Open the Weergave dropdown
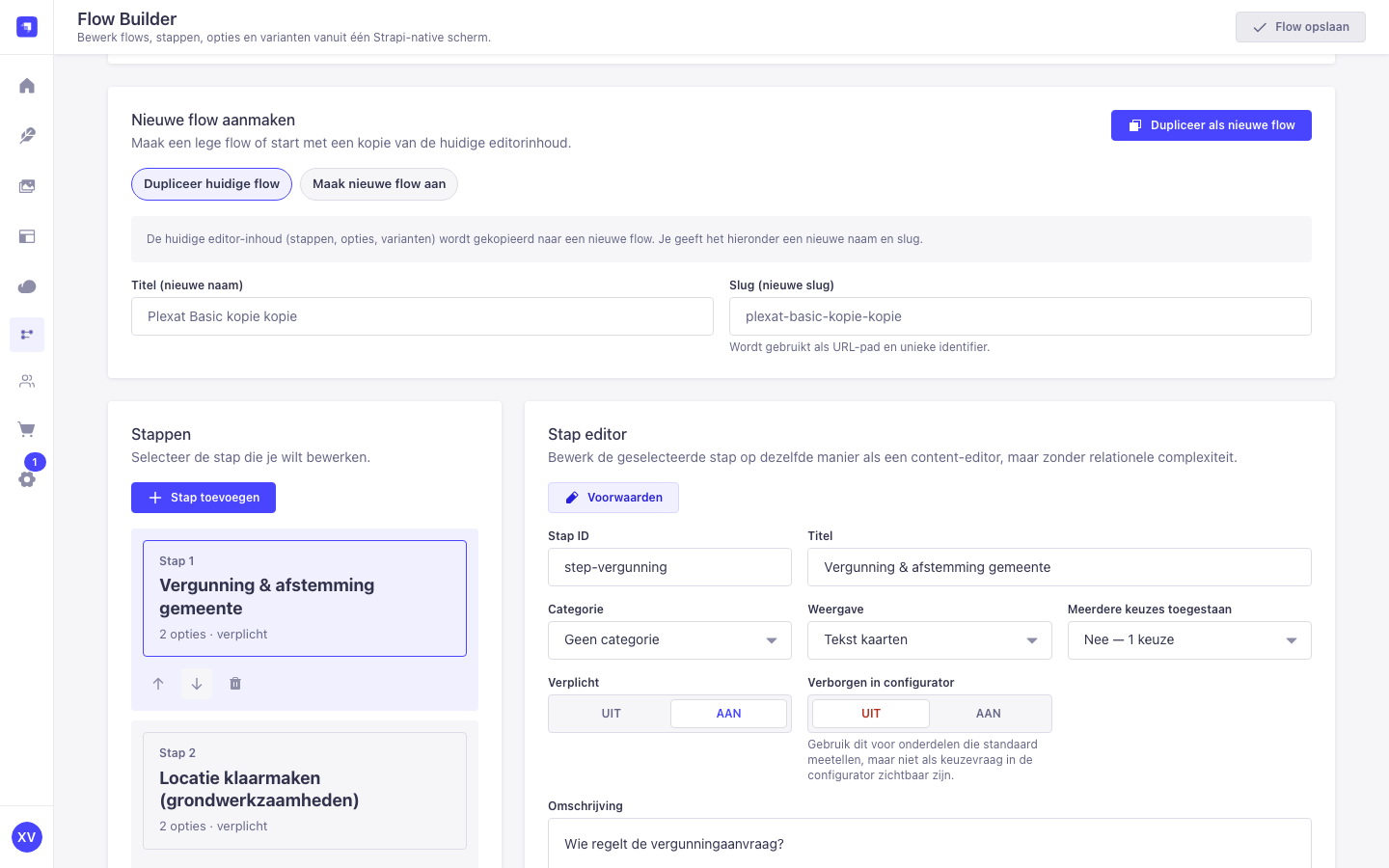Viewport: 1389px width, 868px height. pos(930,640)
